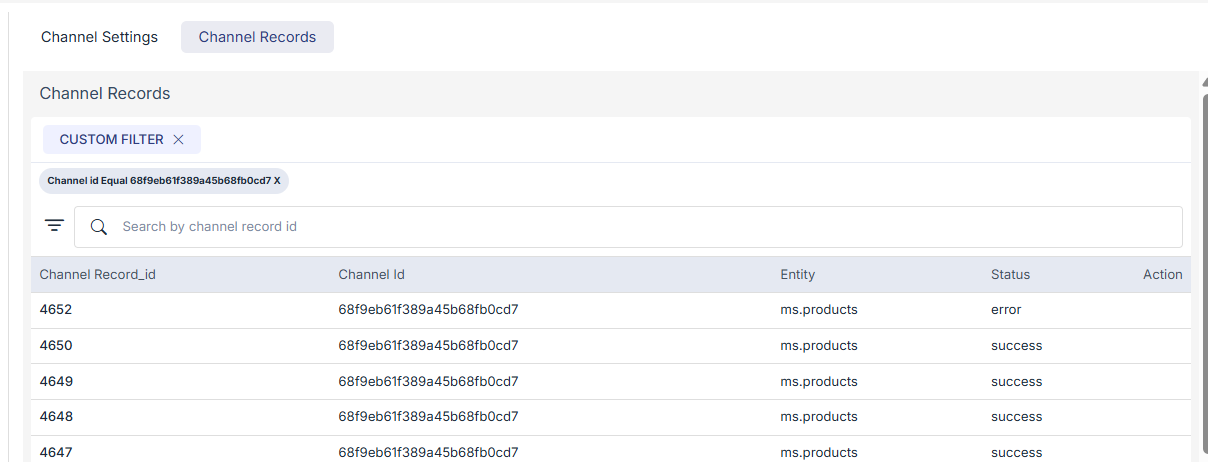Remove the CUSTOM FILTER chip with X
The image size is (1208, 462).
click(x=178, y=140)
